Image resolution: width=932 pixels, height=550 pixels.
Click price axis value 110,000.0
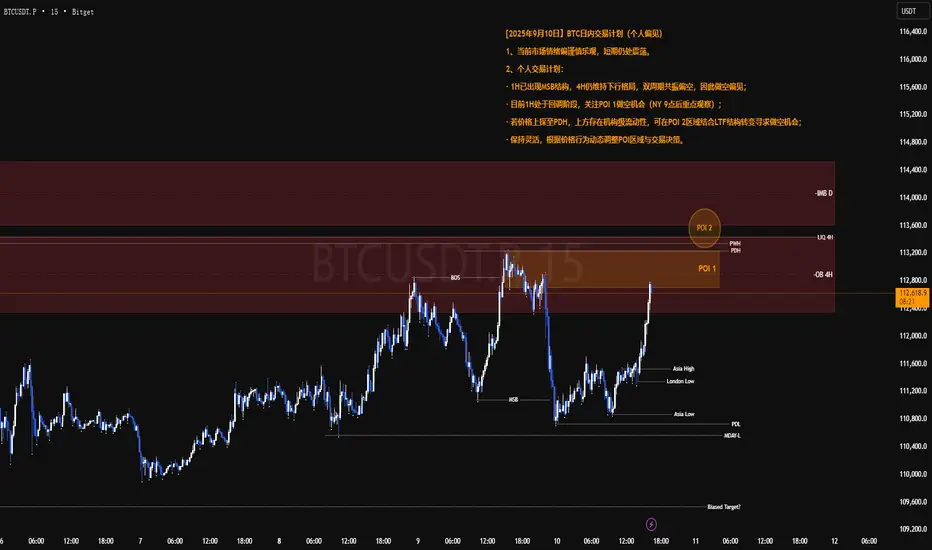[914, 474]
